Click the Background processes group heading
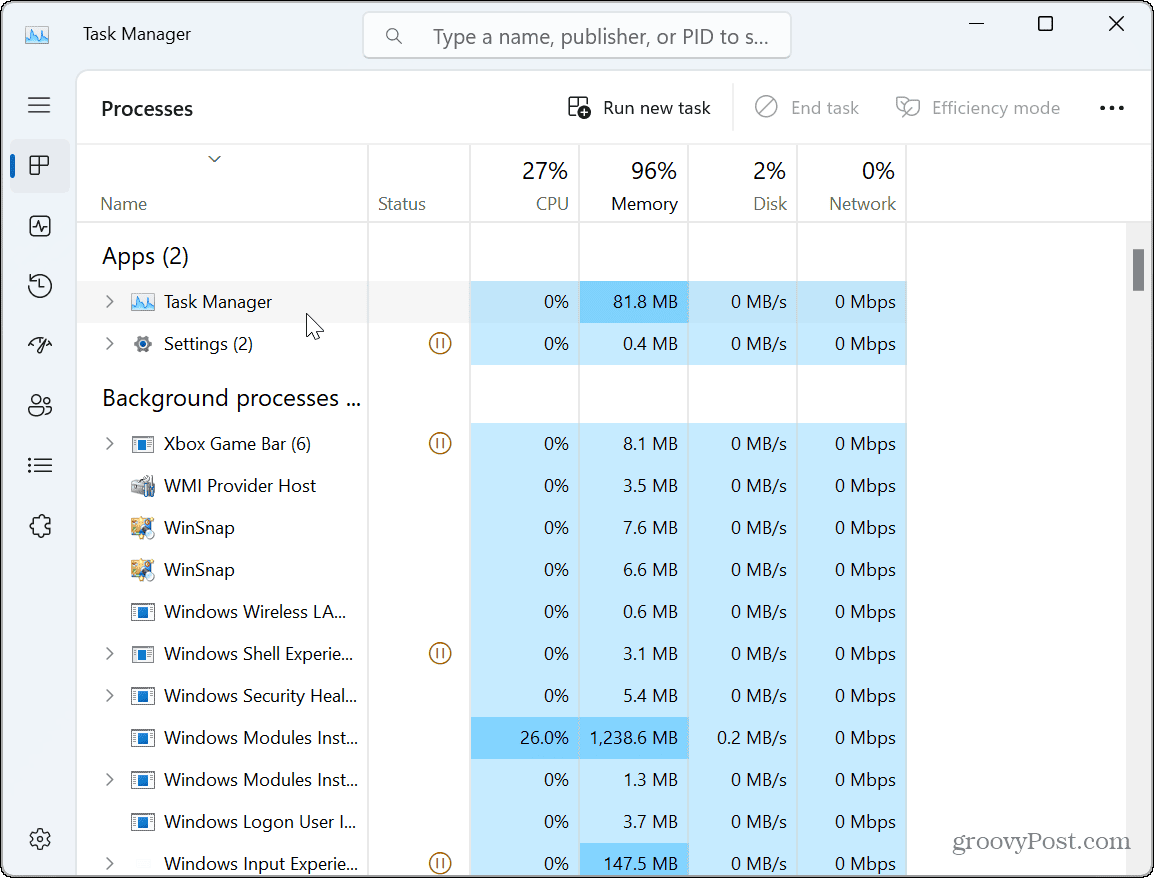 coord(231,398)
